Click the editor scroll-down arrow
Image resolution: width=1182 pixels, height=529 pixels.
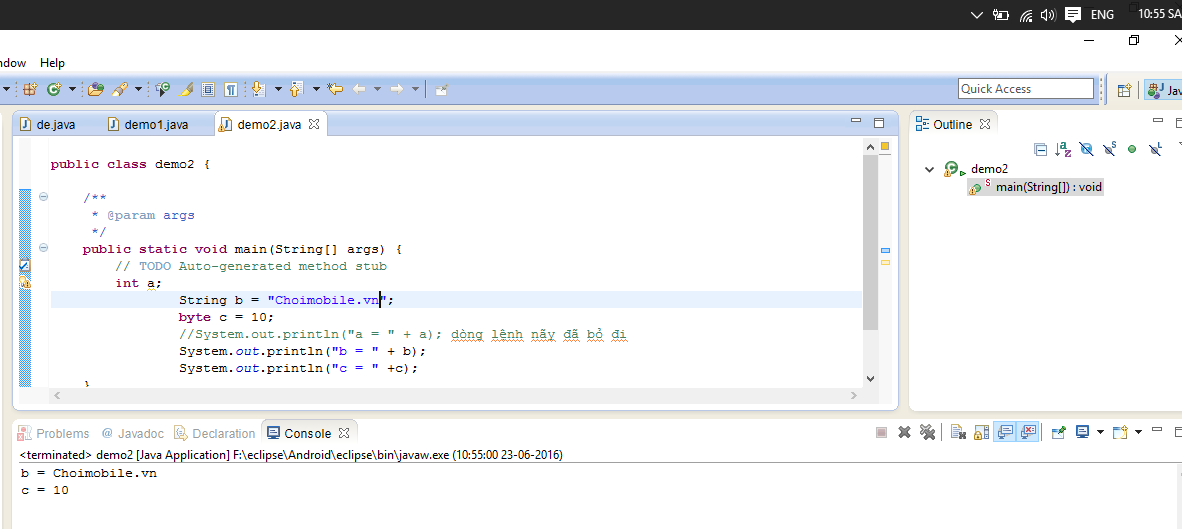(x=870, y=379)
